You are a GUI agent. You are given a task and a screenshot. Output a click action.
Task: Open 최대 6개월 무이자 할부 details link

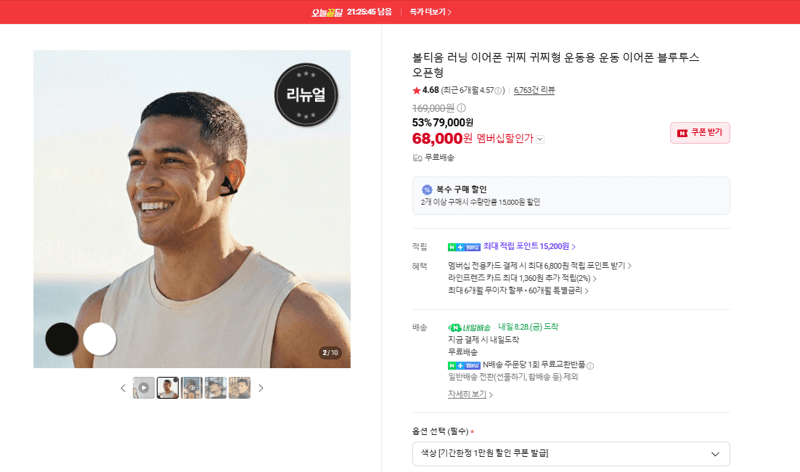518,290
